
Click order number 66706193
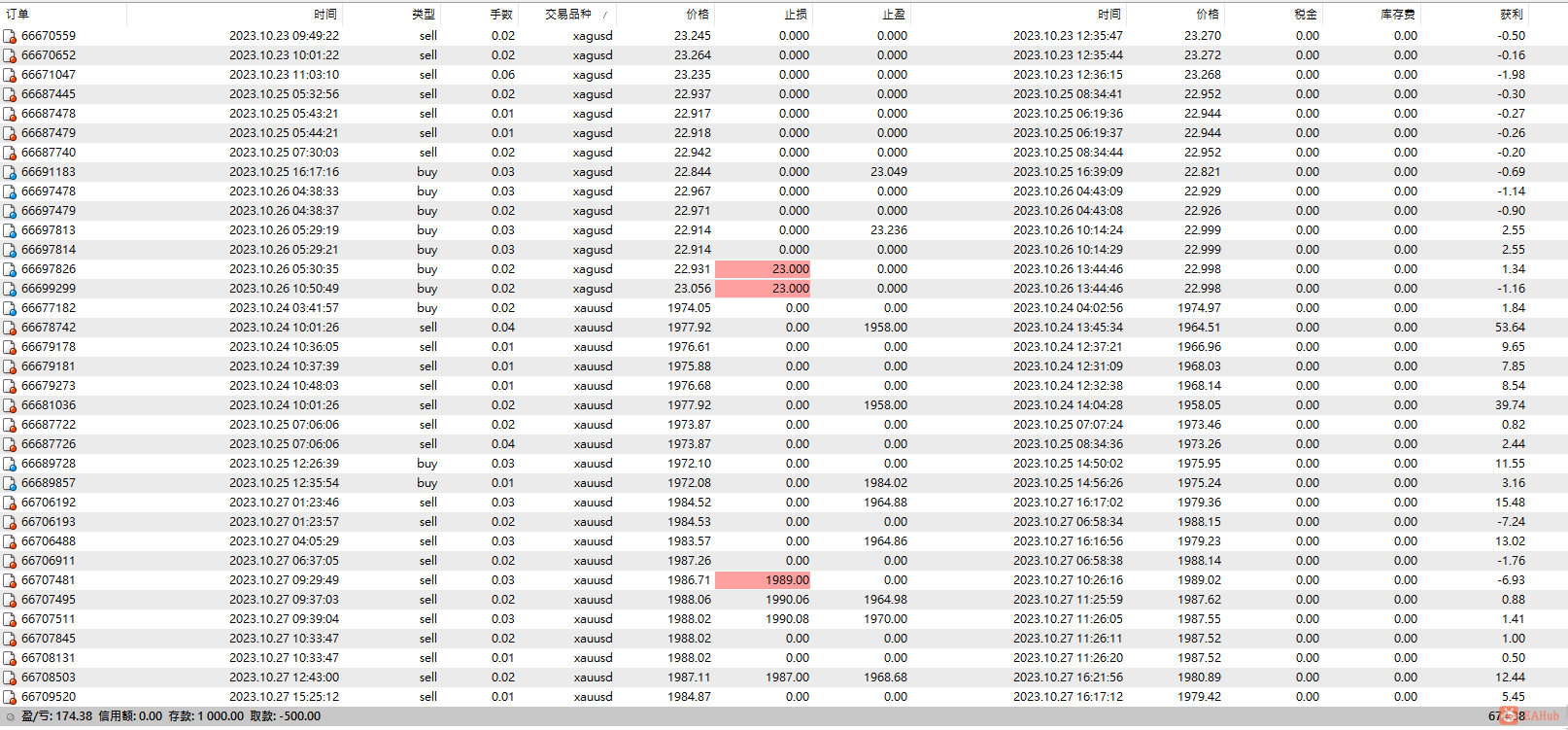pos(49,522)
